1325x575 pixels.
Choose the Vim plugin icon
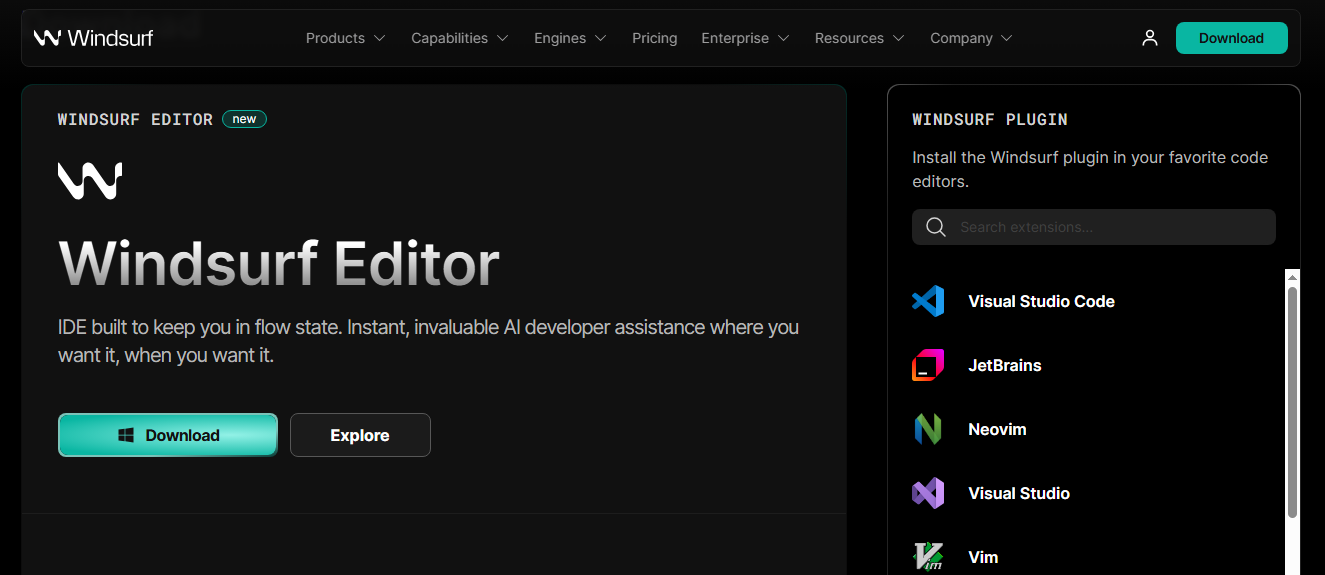[x=928, y=556]
